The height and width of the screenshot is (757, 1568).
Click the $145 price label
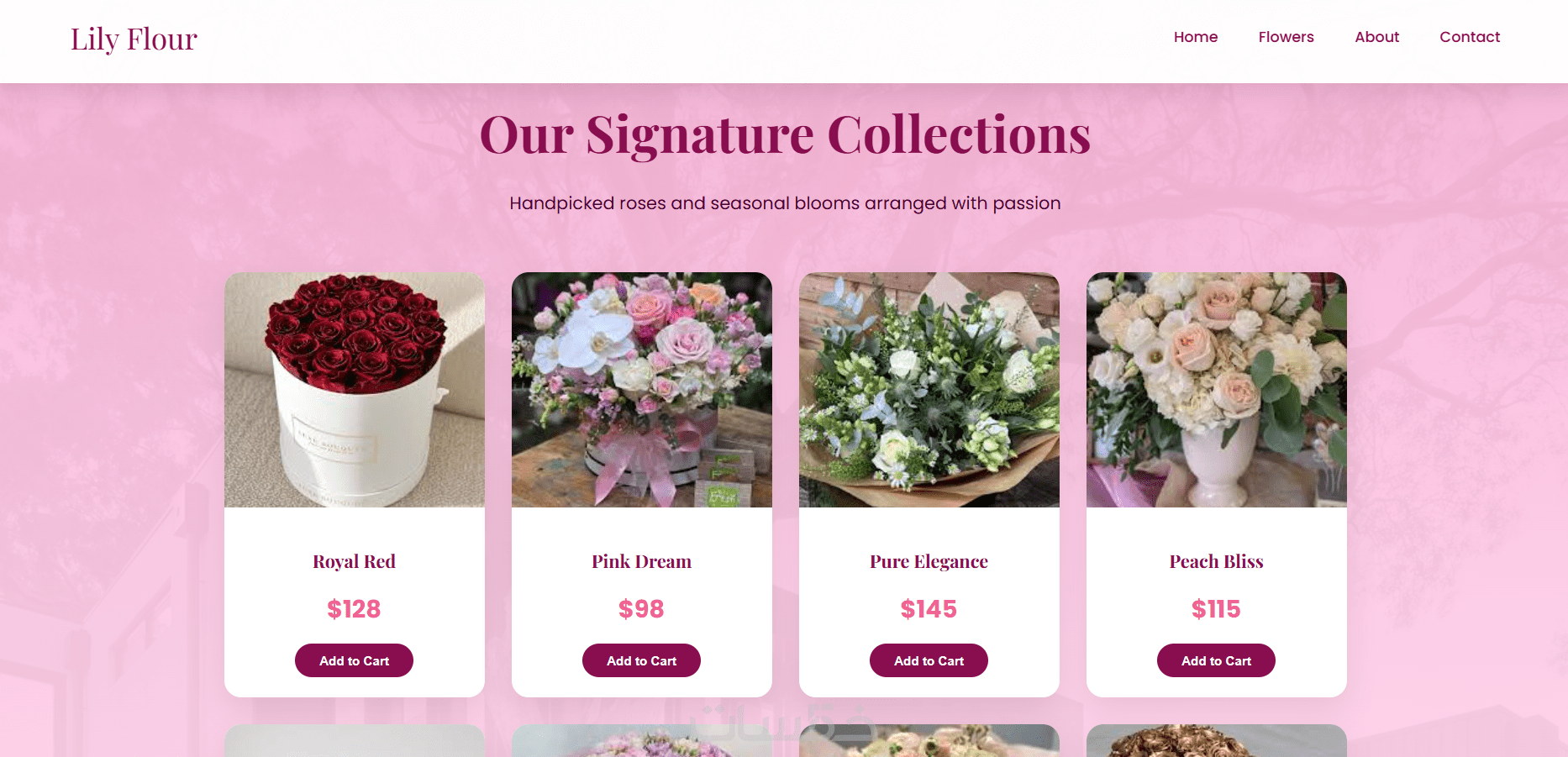[929, 608]
